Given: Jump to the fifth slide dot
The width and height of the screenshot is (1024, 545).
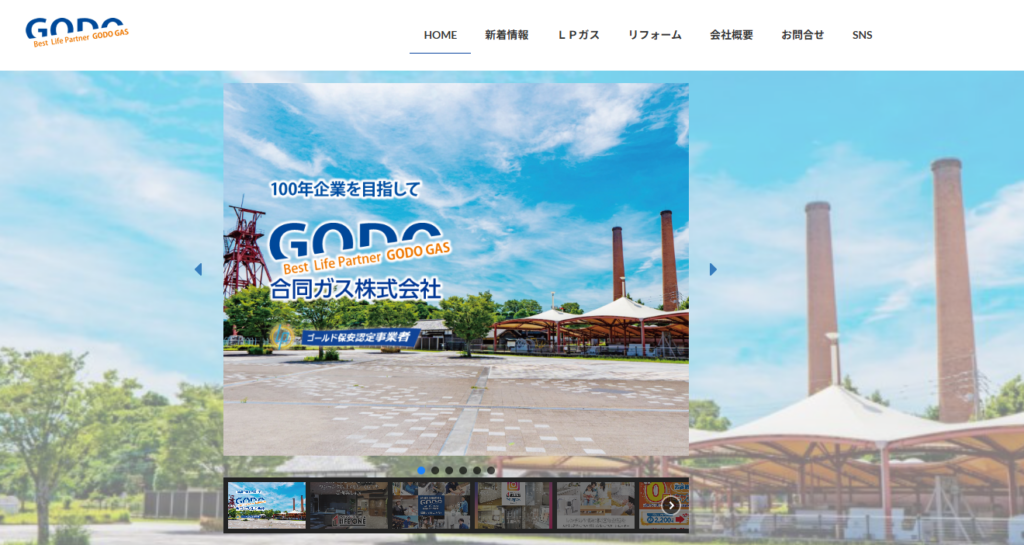Looking at the screenshot, I should (x=477, y=470).
